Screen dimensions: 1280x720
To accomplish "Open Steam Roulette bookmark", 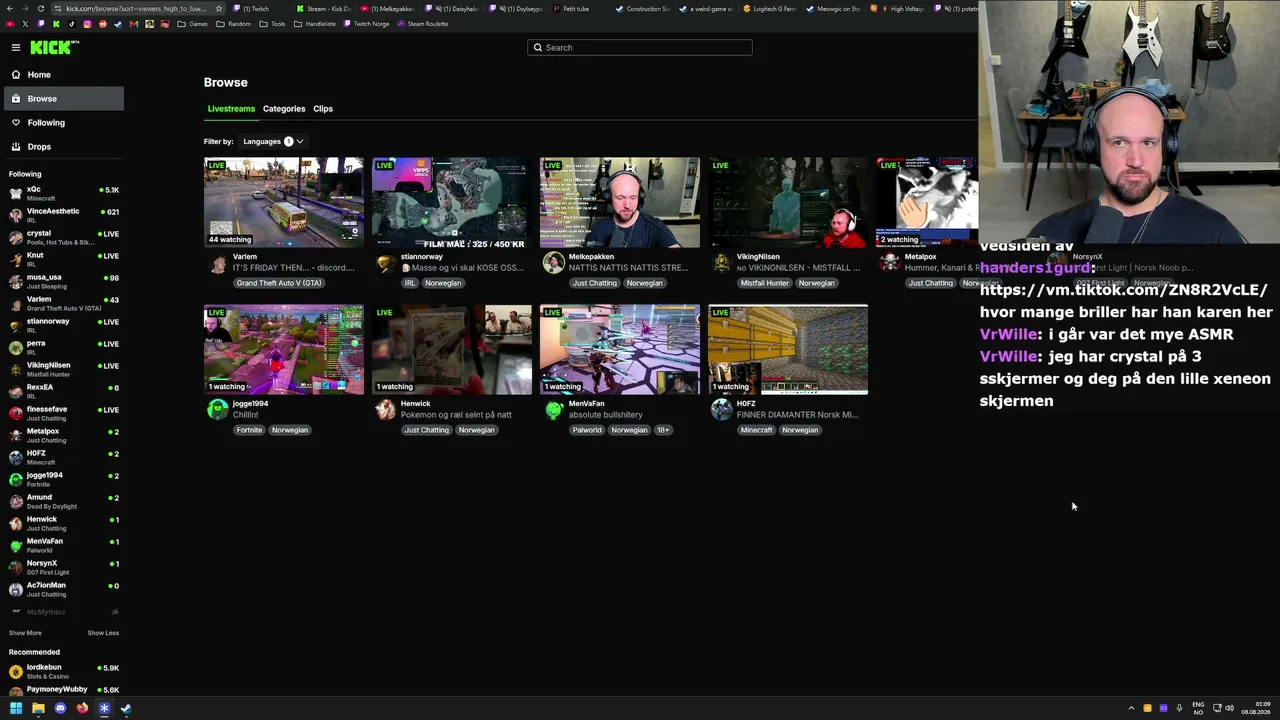I will tap(422, 24).
